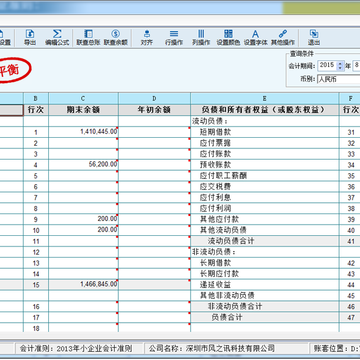
Task: Click the 负债和所有者权益 header cell
Action: pyautogui.click(x=265, y=110)
